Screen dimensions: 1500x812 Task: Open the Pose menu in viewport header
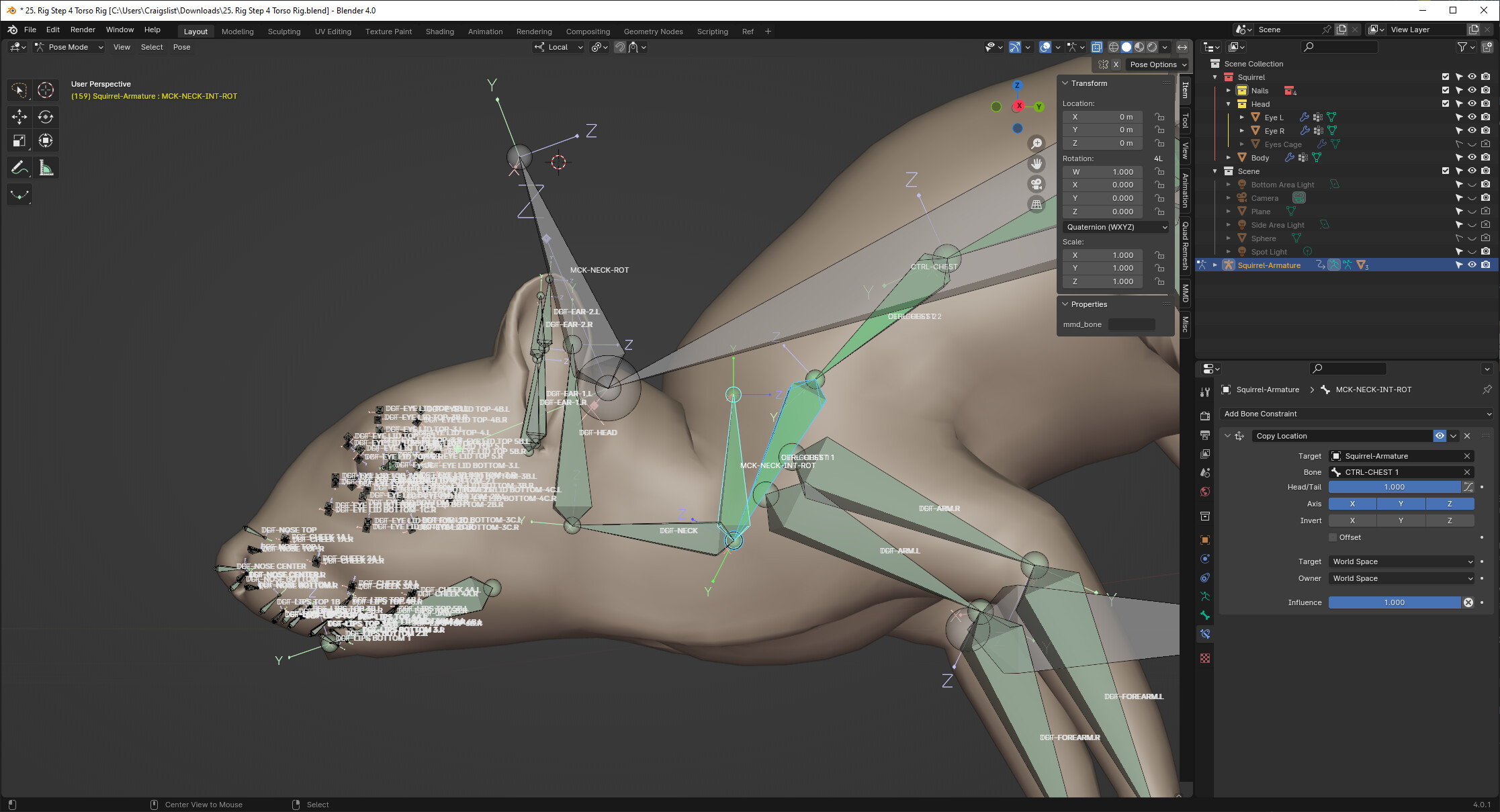click(x=181, y=47)
